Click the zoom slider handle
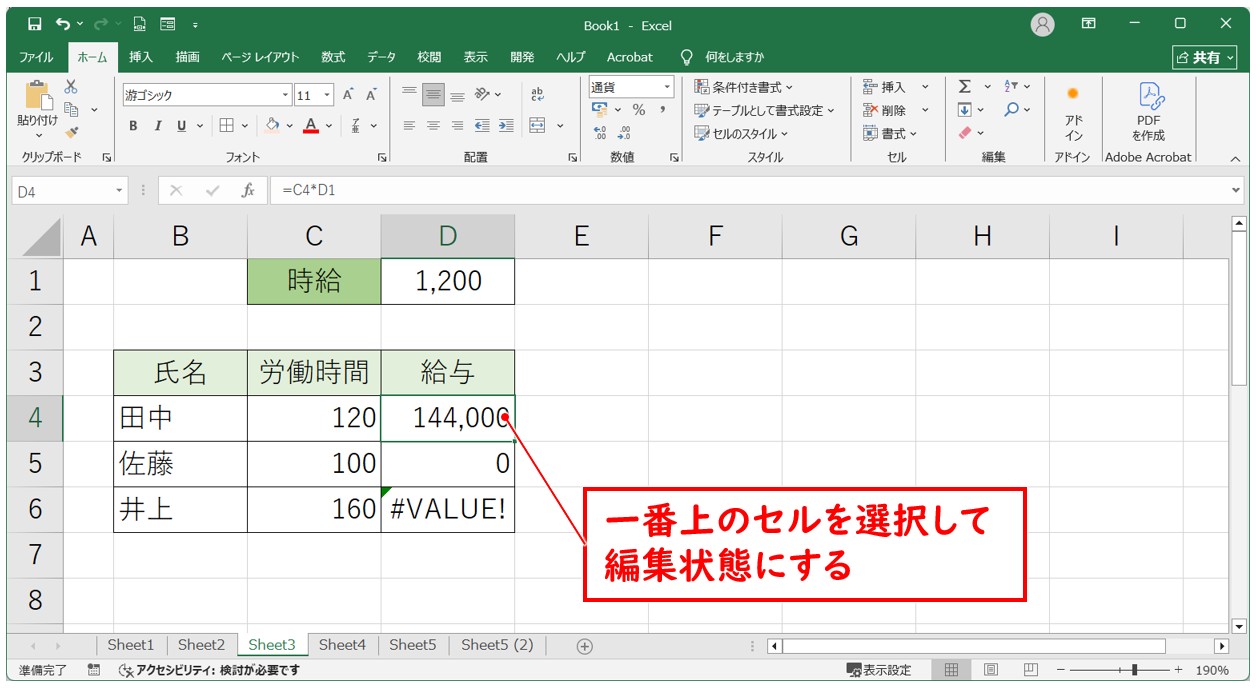This screenshot has height=688, width=1256. click(x=1133, y=670)
